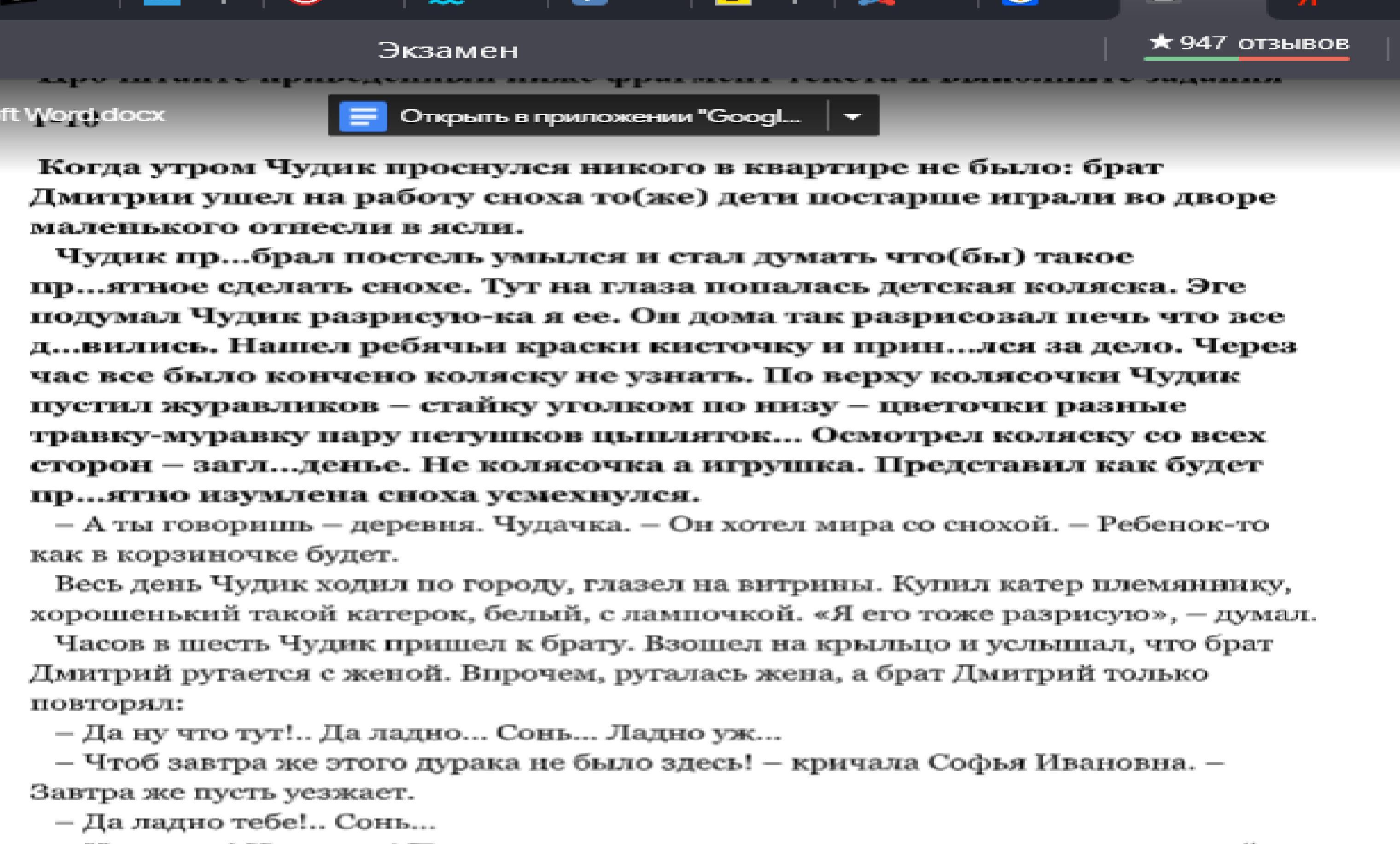Select rightmost blue circle favicon tab
The image size is (1400, 844).
[1020, 3]
